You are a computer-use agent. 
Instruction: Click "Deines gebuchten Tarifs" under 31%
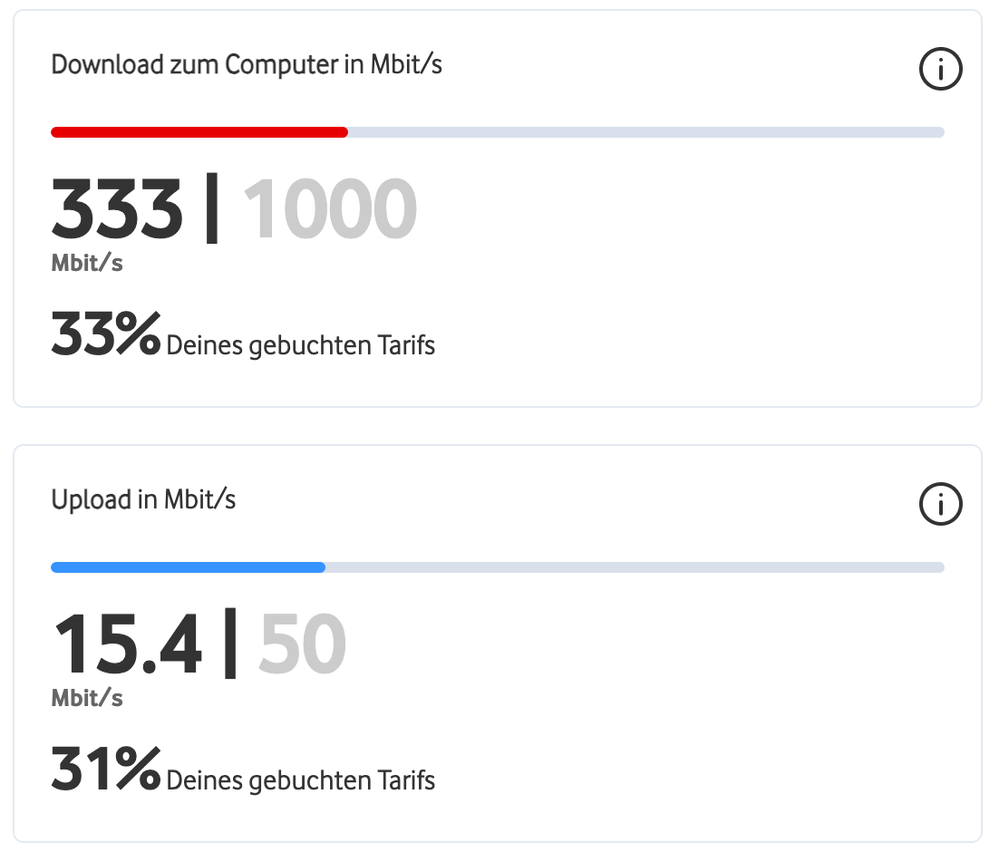point(300,780)
